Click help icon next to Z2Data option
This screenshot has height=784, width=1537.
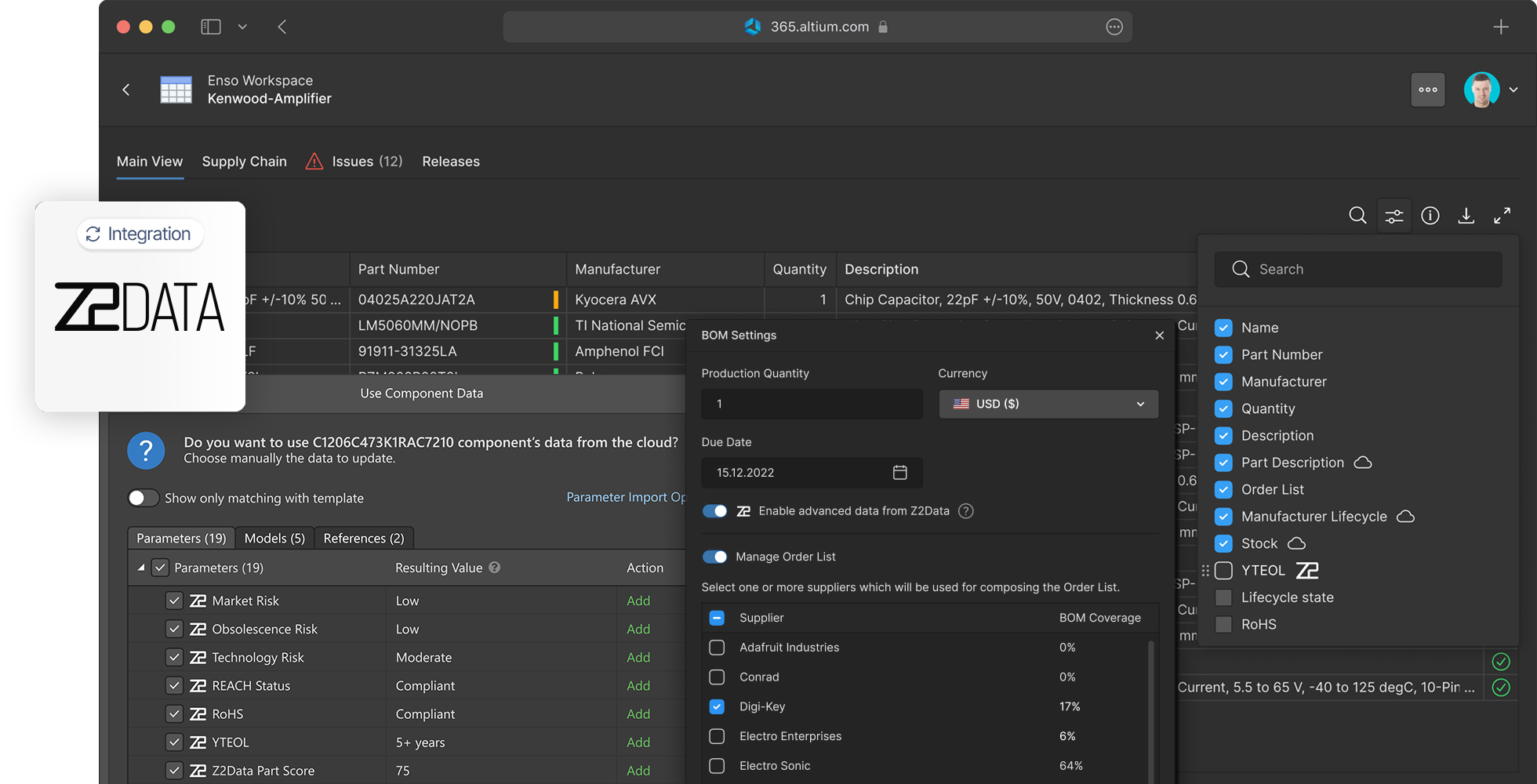coord(966,511)
